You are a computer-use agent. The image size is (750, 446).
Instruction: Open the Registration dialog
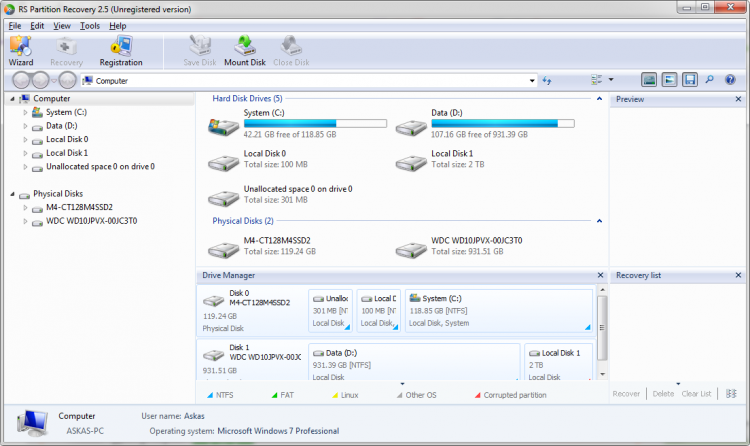(121, 51)
